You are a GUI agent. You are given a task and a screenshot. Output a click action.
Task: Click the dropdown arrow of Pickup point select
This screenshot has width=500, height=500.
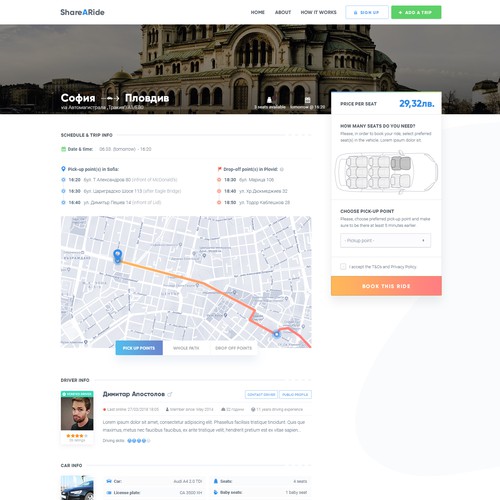pos(423,240)
